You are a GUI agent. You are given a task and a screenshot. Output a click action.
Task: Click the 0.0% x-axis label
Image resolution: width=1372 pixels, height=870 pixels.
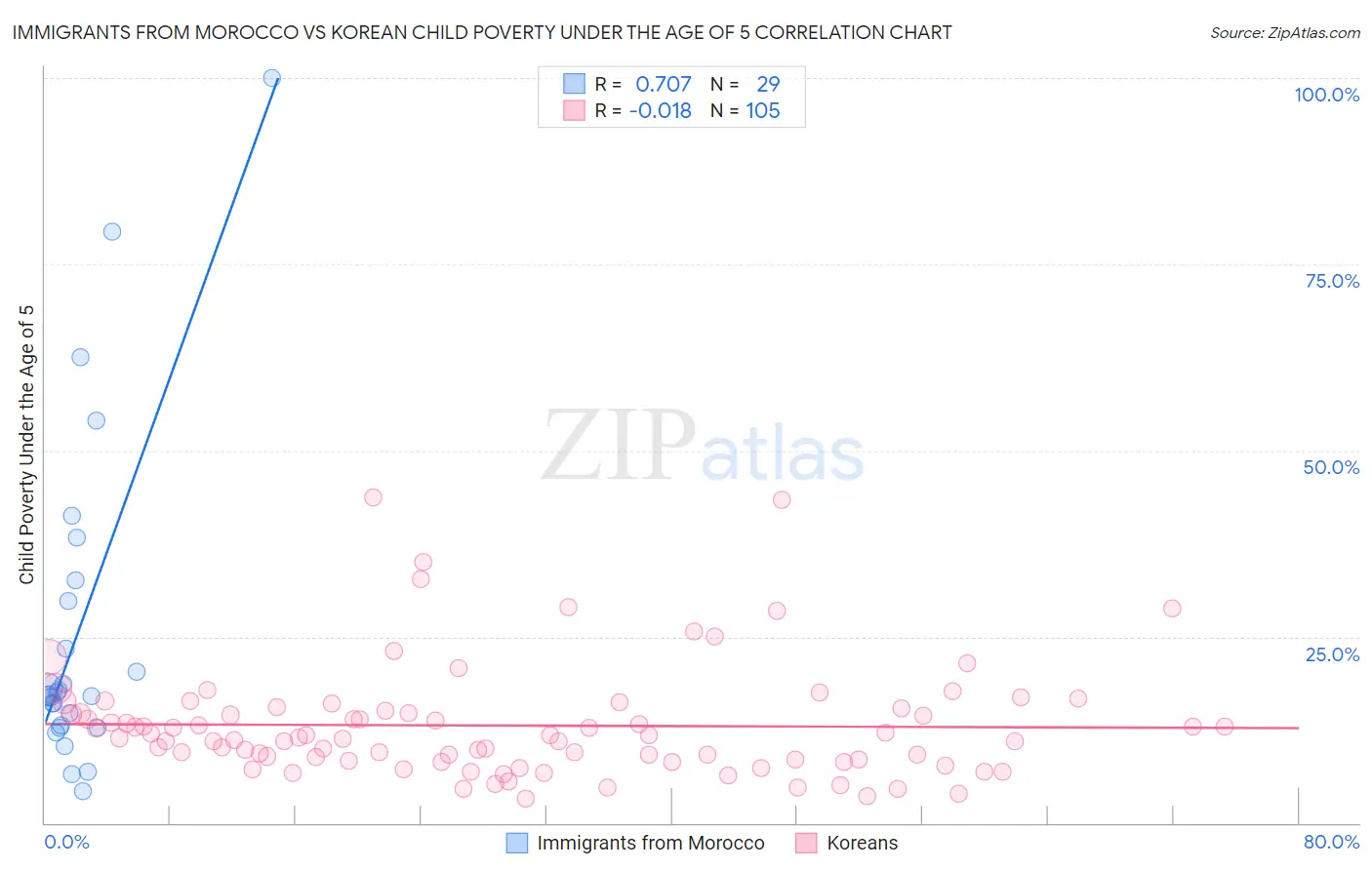[x=67, y=842]
